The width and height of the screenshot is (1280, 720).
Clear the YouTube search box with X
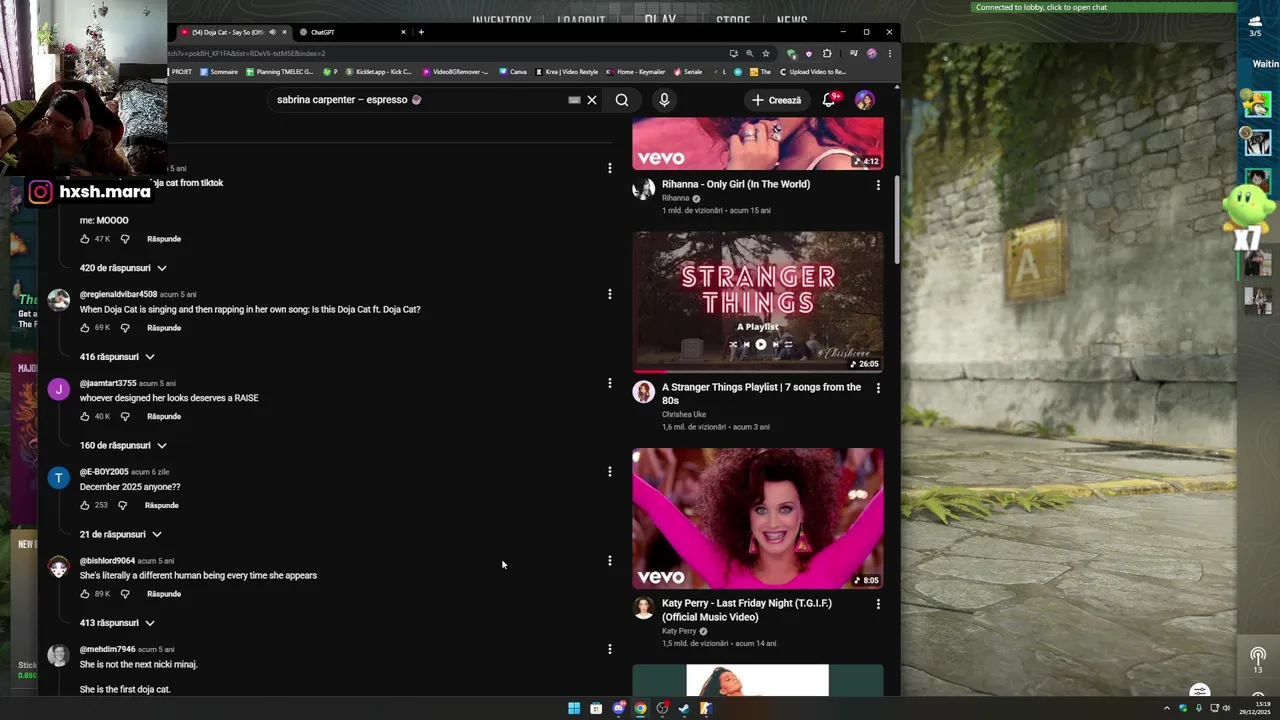click(592, 100)
